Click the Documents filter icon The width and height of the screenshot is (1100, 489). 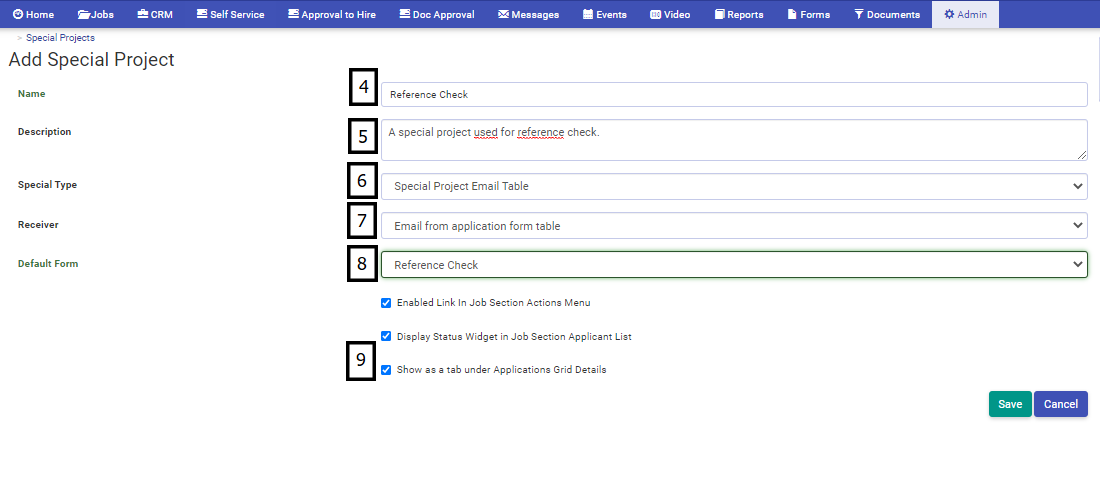pos(859,14)
